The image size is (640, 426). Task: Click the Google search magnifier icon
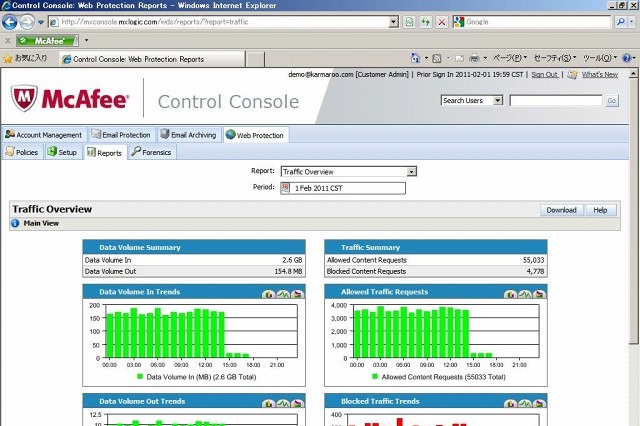(x=620, y=22)
